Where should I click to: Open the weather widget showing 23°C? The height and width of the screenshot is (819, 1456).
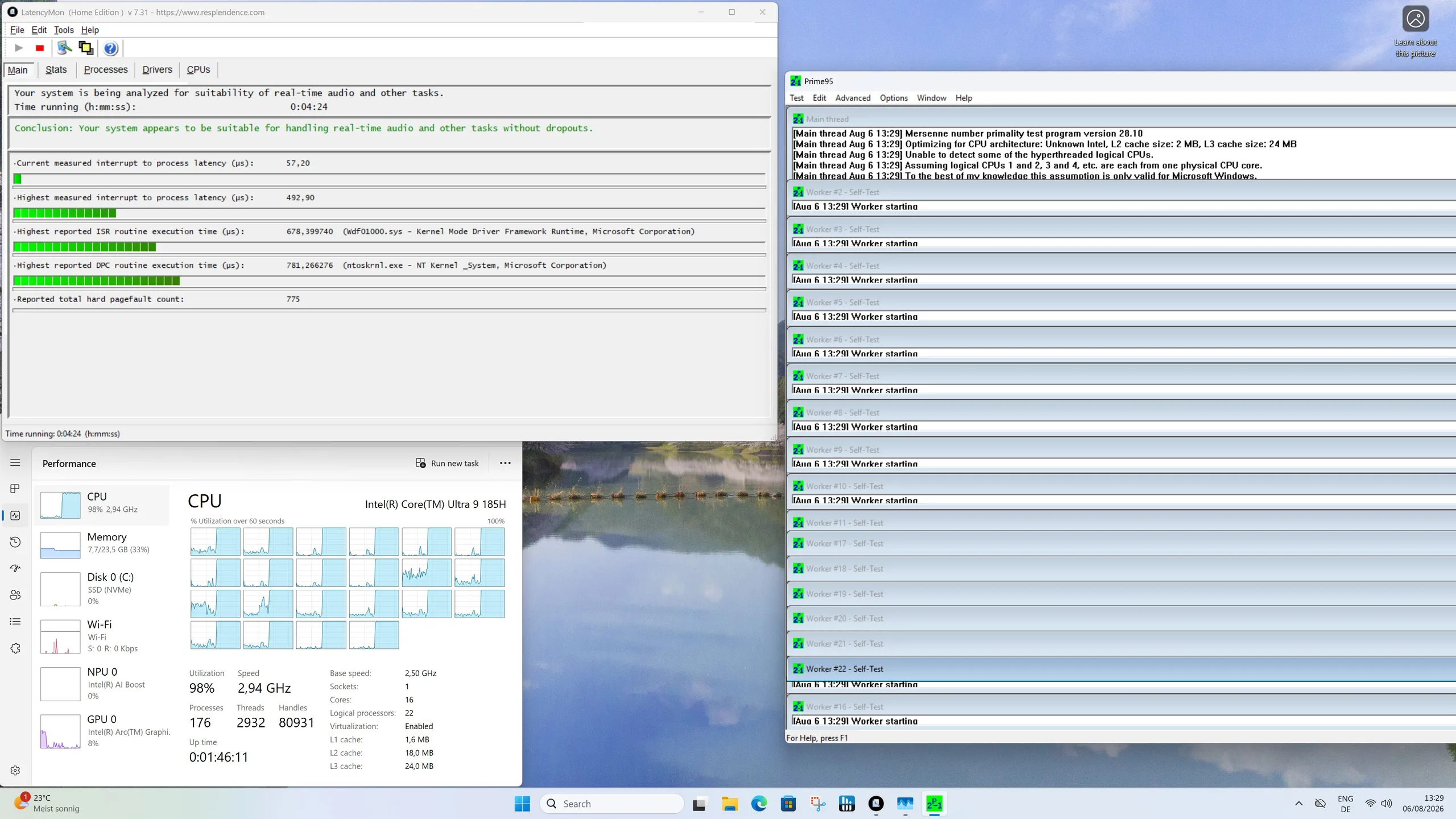pos(47,803)
